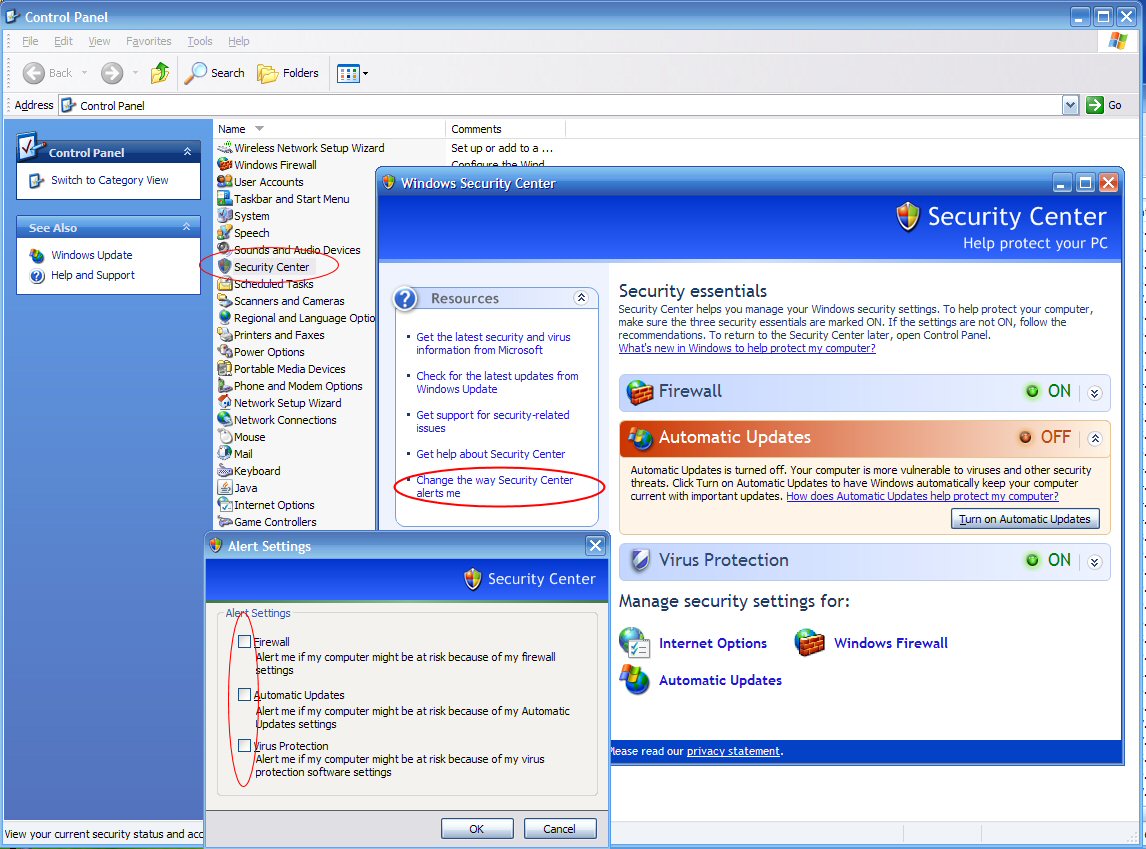The width and height of the screenshot is (1146, 849).
Task: Click the Back toolbar button
Action: pyautogui.click(x=47, y=72)
